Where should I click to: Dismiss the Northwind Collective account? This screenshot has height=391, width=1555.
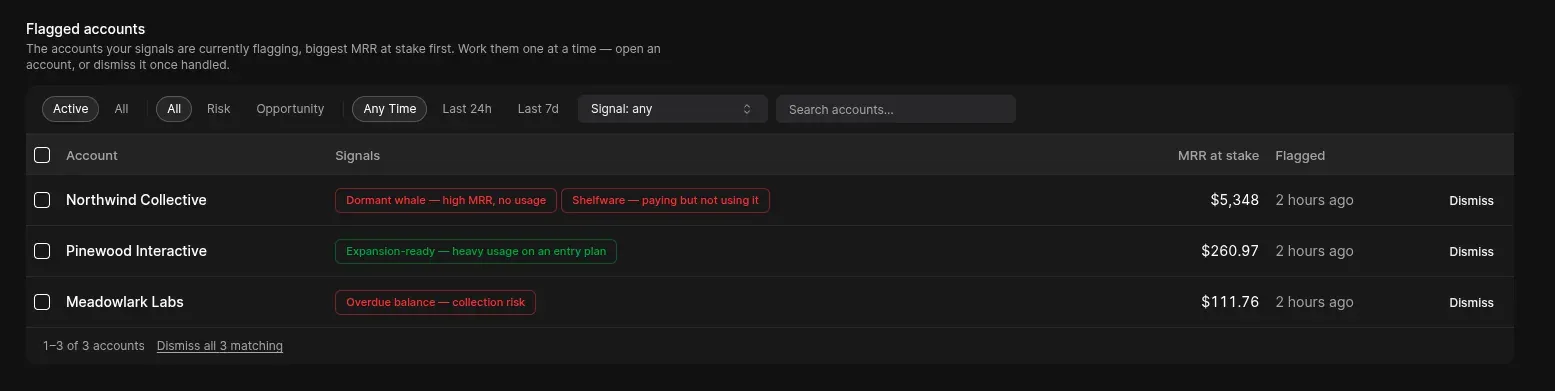(x=1471, y=201)
